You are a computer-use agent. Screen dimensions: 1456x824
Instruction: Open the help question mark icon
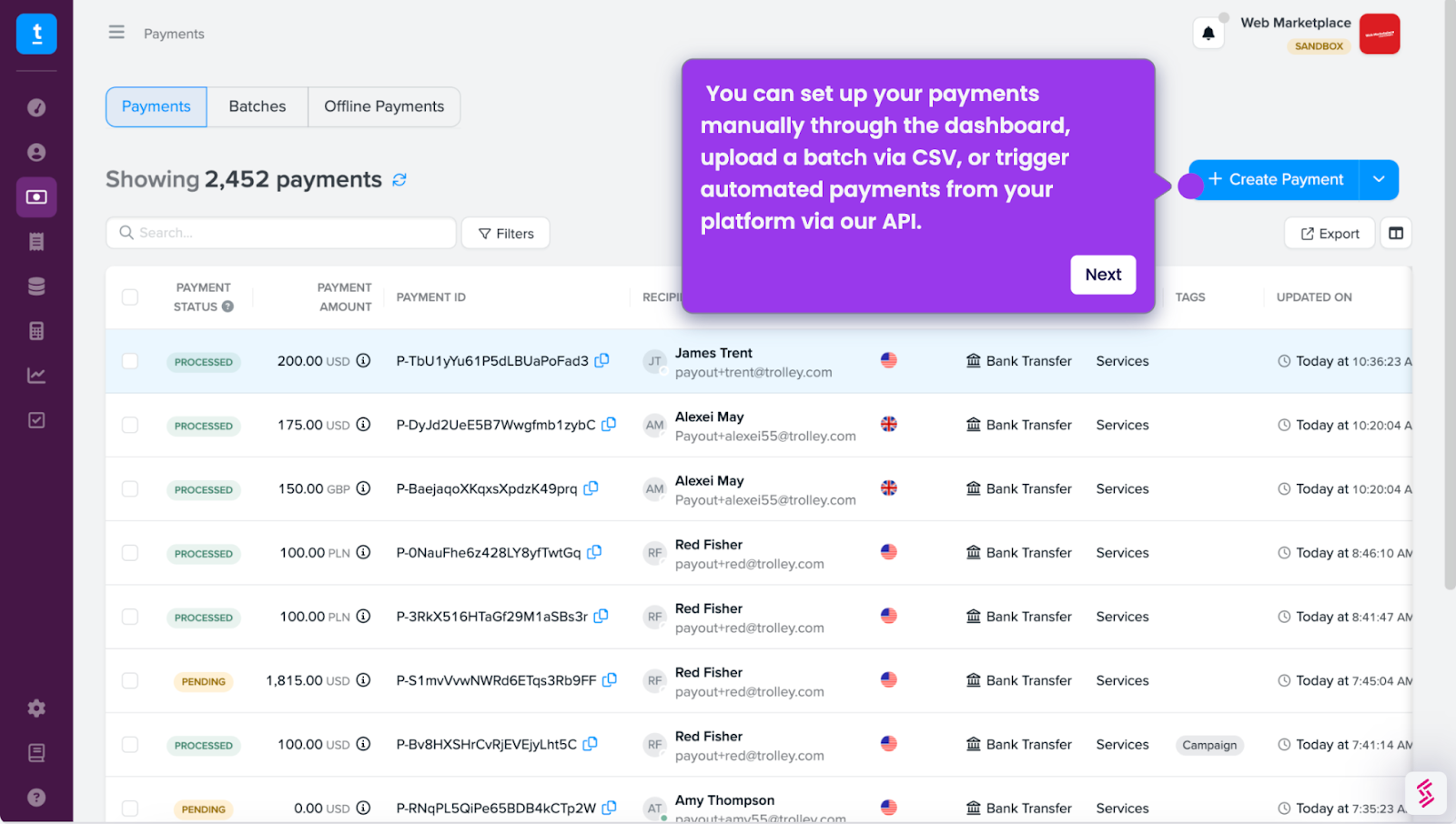36,798
